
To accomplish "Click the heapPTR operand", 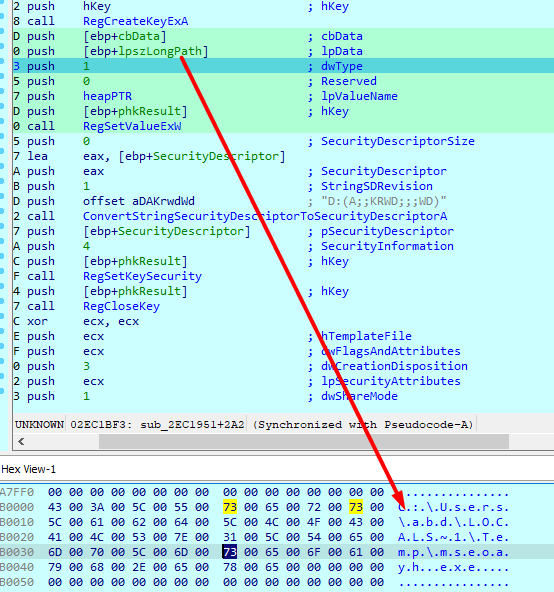I will click(107, 96).
